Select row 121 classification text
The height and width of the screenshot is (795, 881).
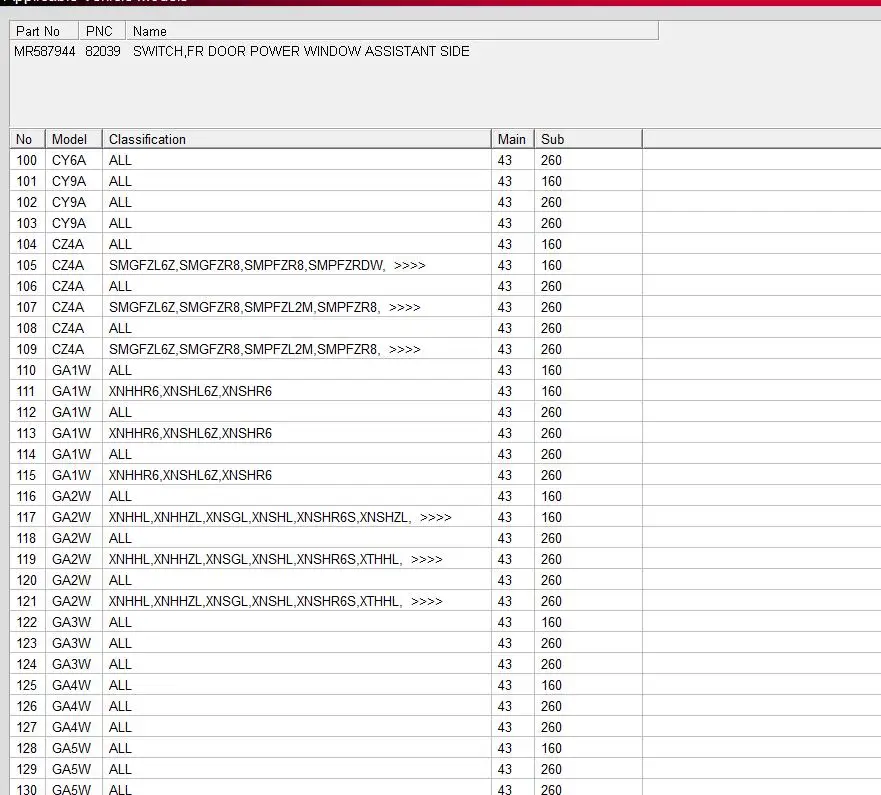(x=276, y=602)
